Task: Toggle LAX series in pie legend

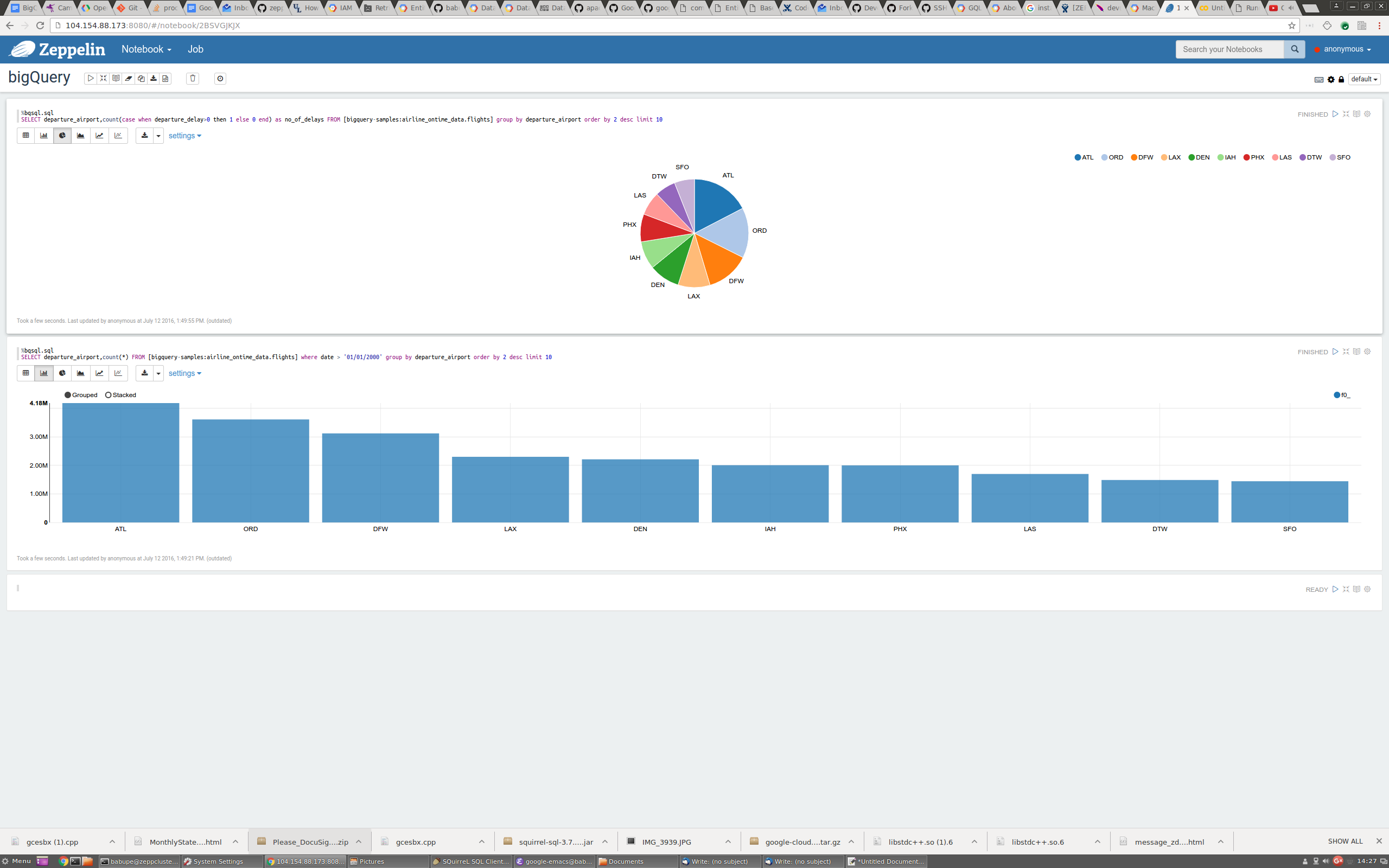Action: coord(1171,157)
